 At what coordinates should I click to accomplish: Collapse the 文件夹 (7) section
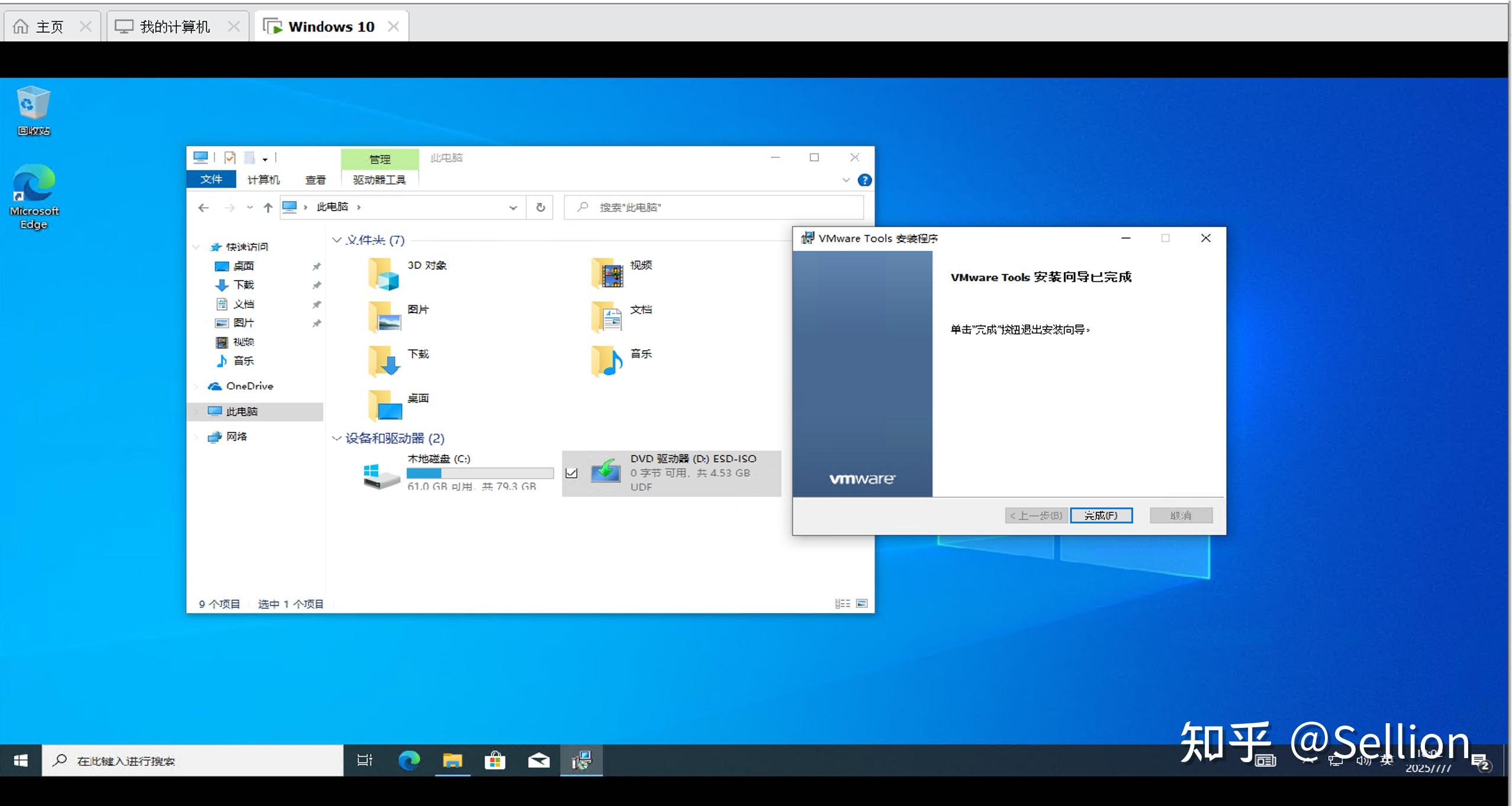[336, 240]
